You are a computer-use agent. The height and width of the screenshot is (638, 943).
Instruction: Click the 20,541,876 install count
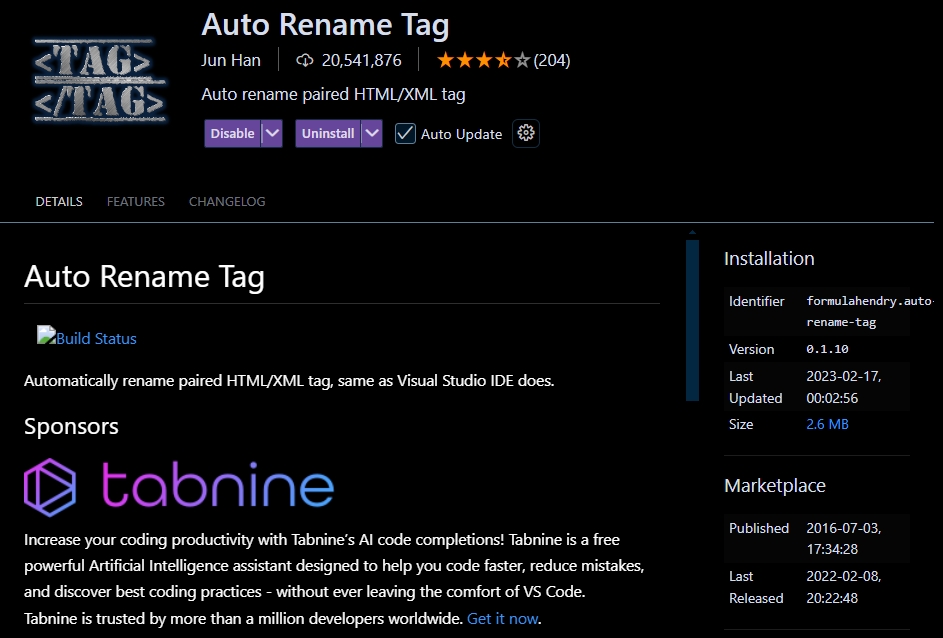tap(361, 60)
